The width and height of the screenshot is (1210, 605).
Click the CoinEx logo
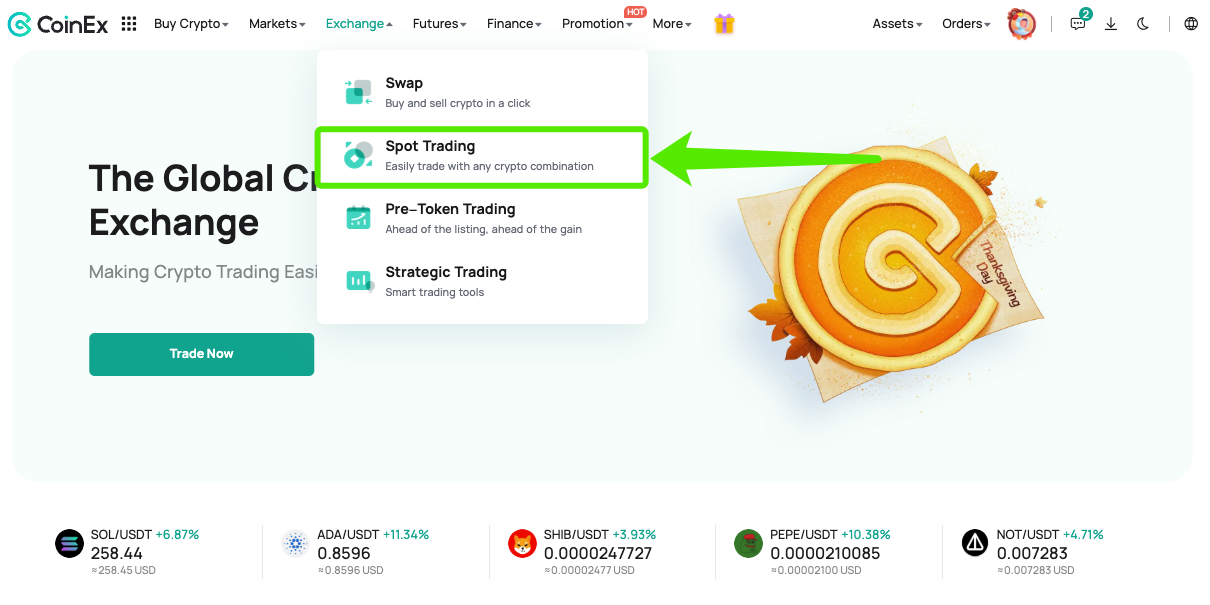[x=59, y=24]
